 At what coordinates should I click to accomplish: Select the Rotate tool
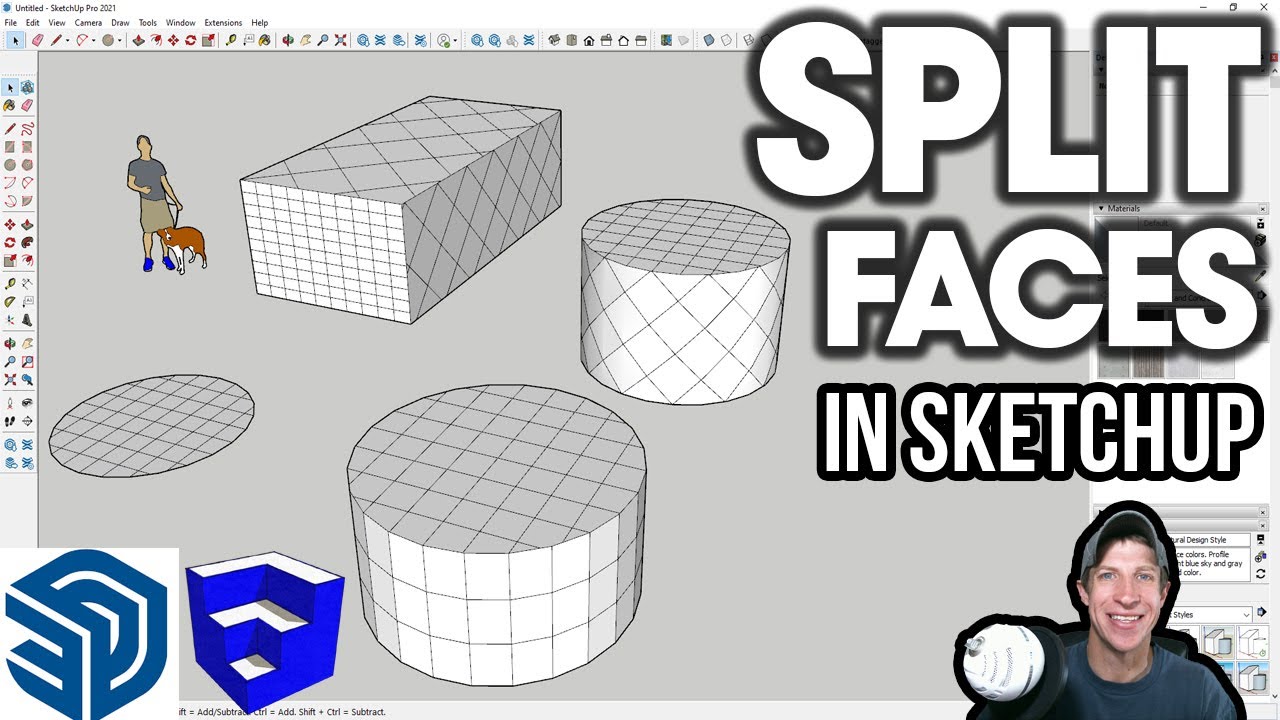(x=191, y=40)
